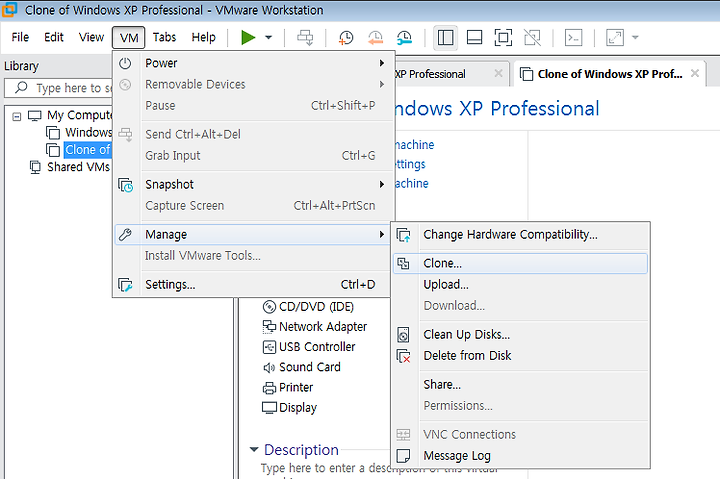Revert to snapshot toolbar icon

pyautogui.click(x=375, y=38)
